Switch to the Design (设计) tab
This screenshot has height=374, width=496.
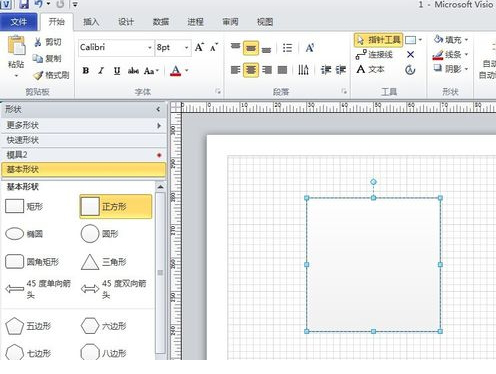click(126, 22)
